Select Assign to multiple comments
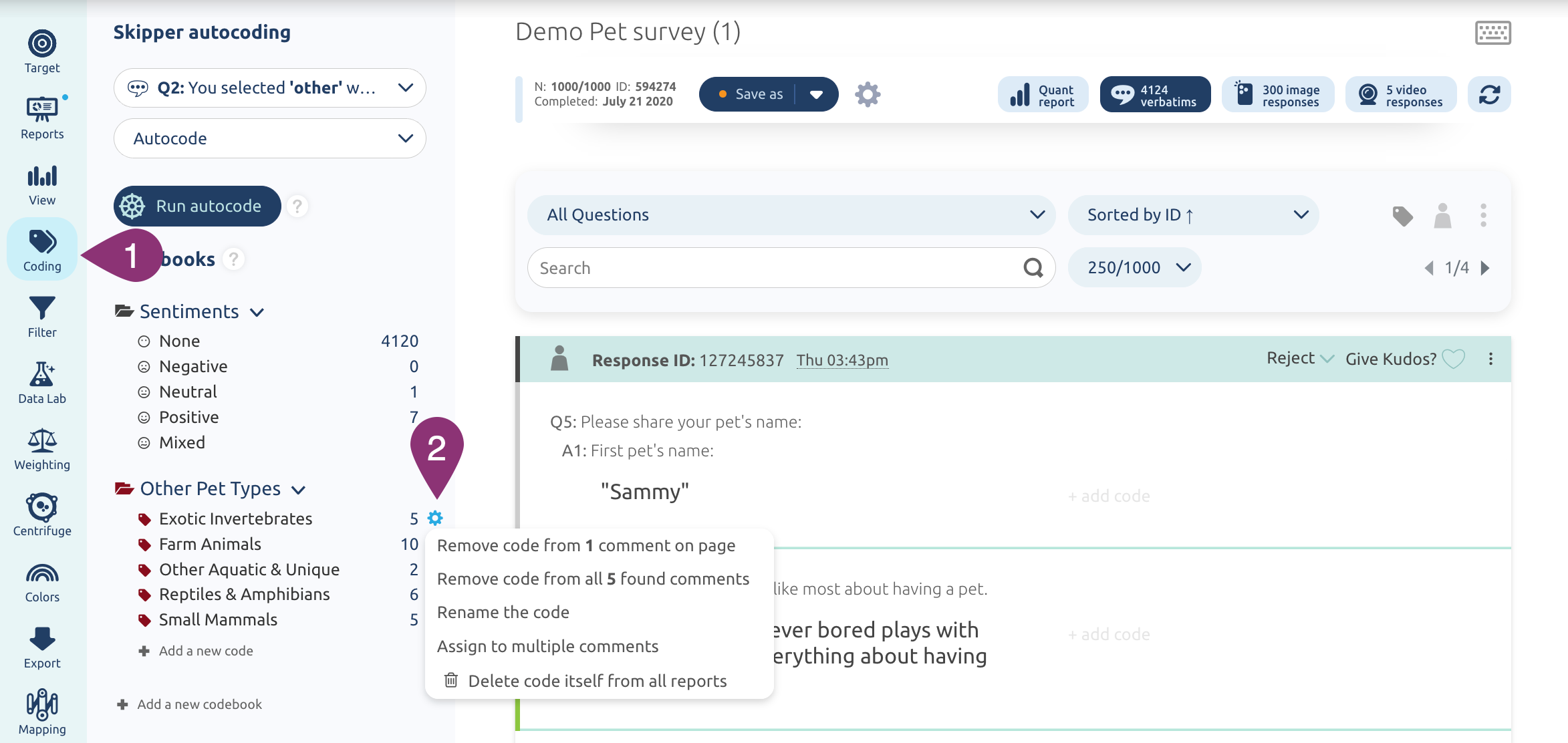The width and height of the screenshot is (1568, 743). tap(547, 646)
